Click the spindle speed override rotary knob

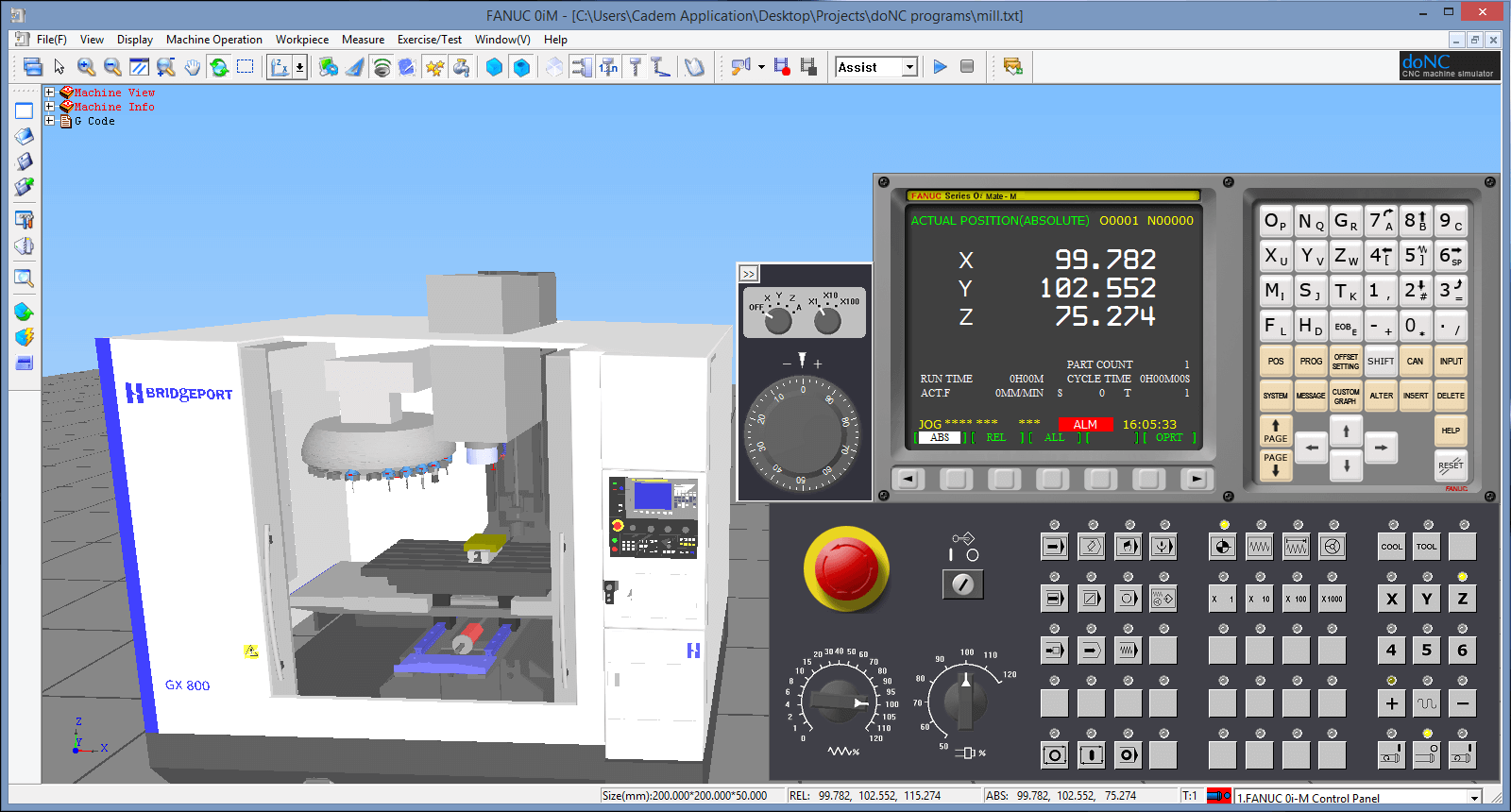coord(965,700)
